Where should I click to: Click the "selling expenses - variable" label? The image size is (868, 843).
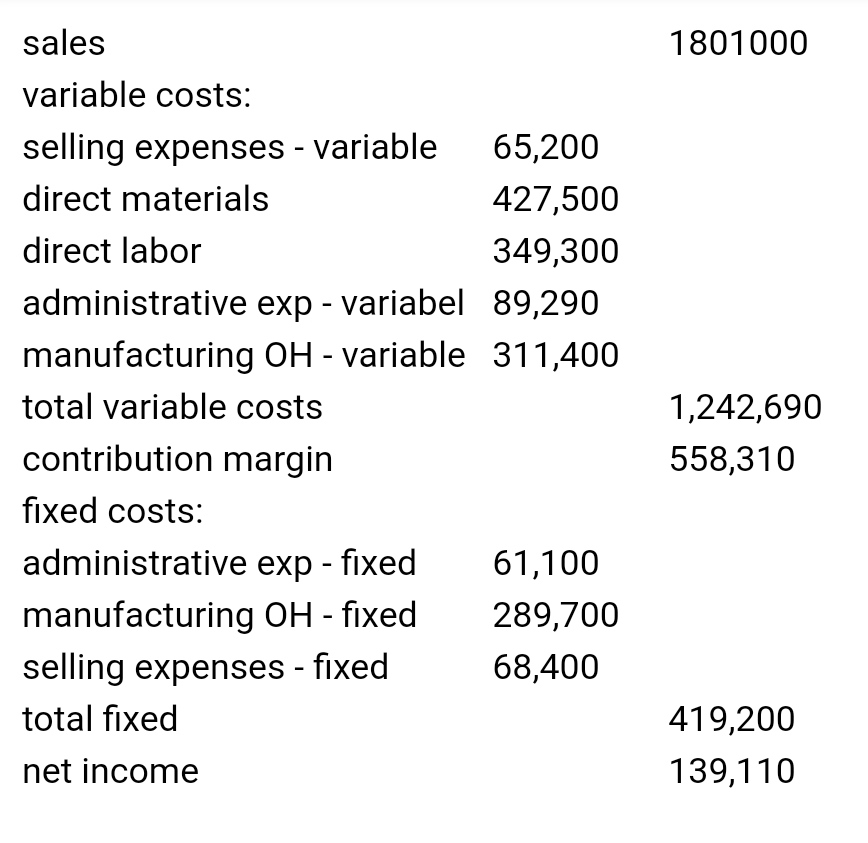(229, 147)
